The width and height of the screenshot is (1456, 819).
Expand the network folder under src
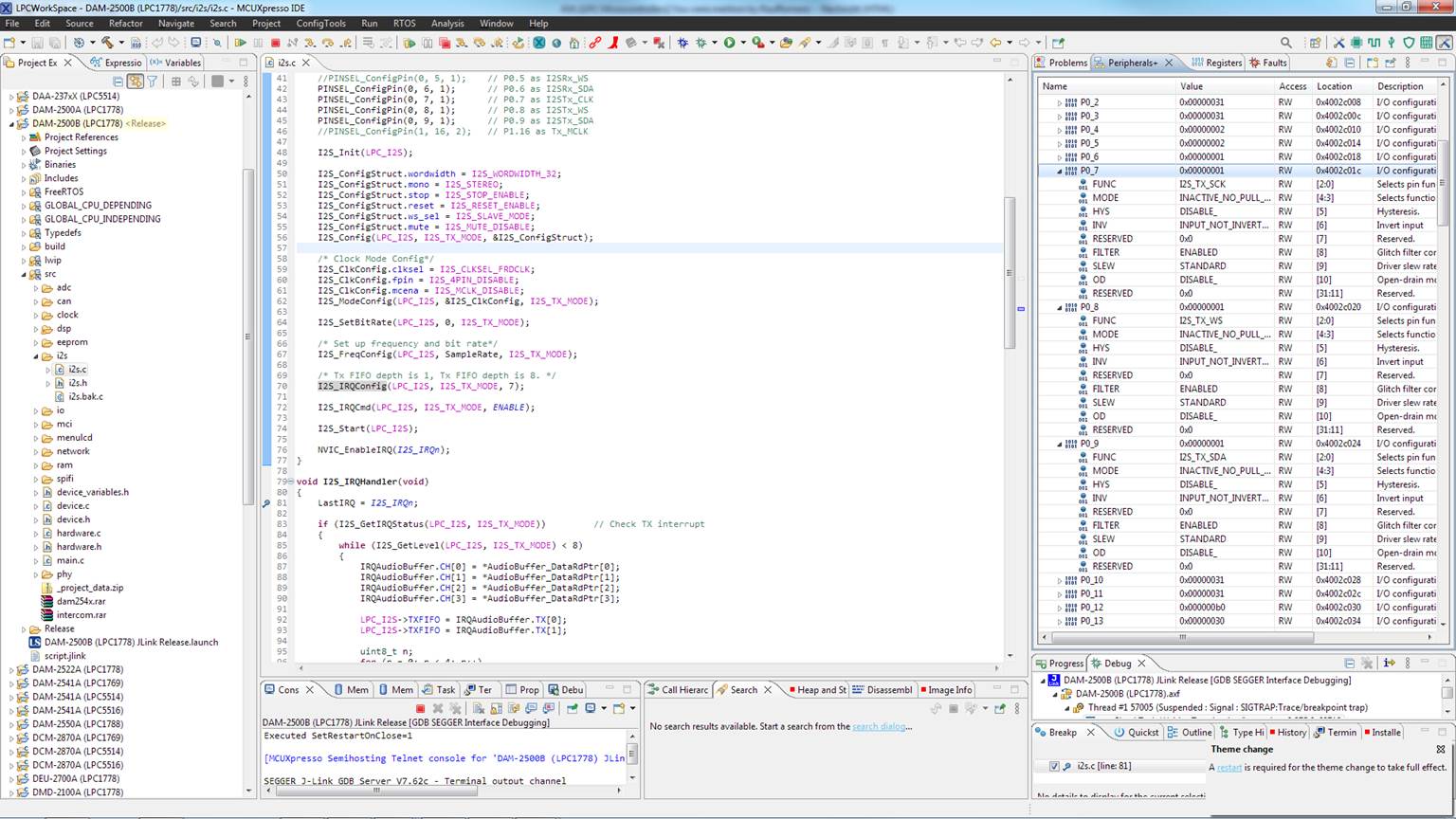pos(36,451)
